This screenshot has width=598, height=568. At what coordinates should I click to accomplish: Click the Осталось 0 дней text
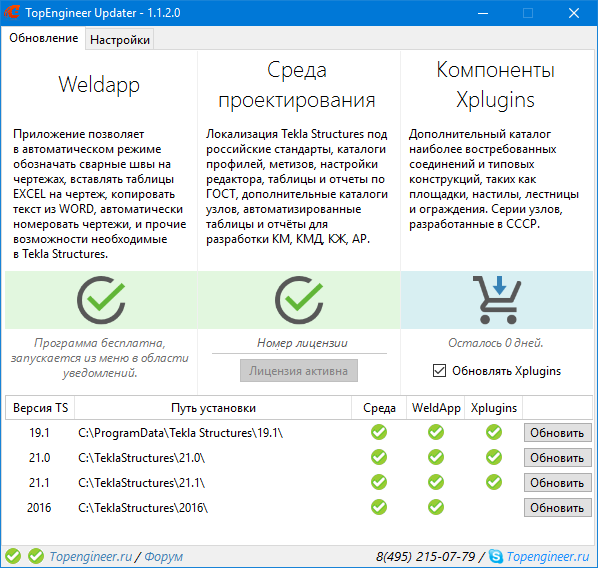click(495, 343)
